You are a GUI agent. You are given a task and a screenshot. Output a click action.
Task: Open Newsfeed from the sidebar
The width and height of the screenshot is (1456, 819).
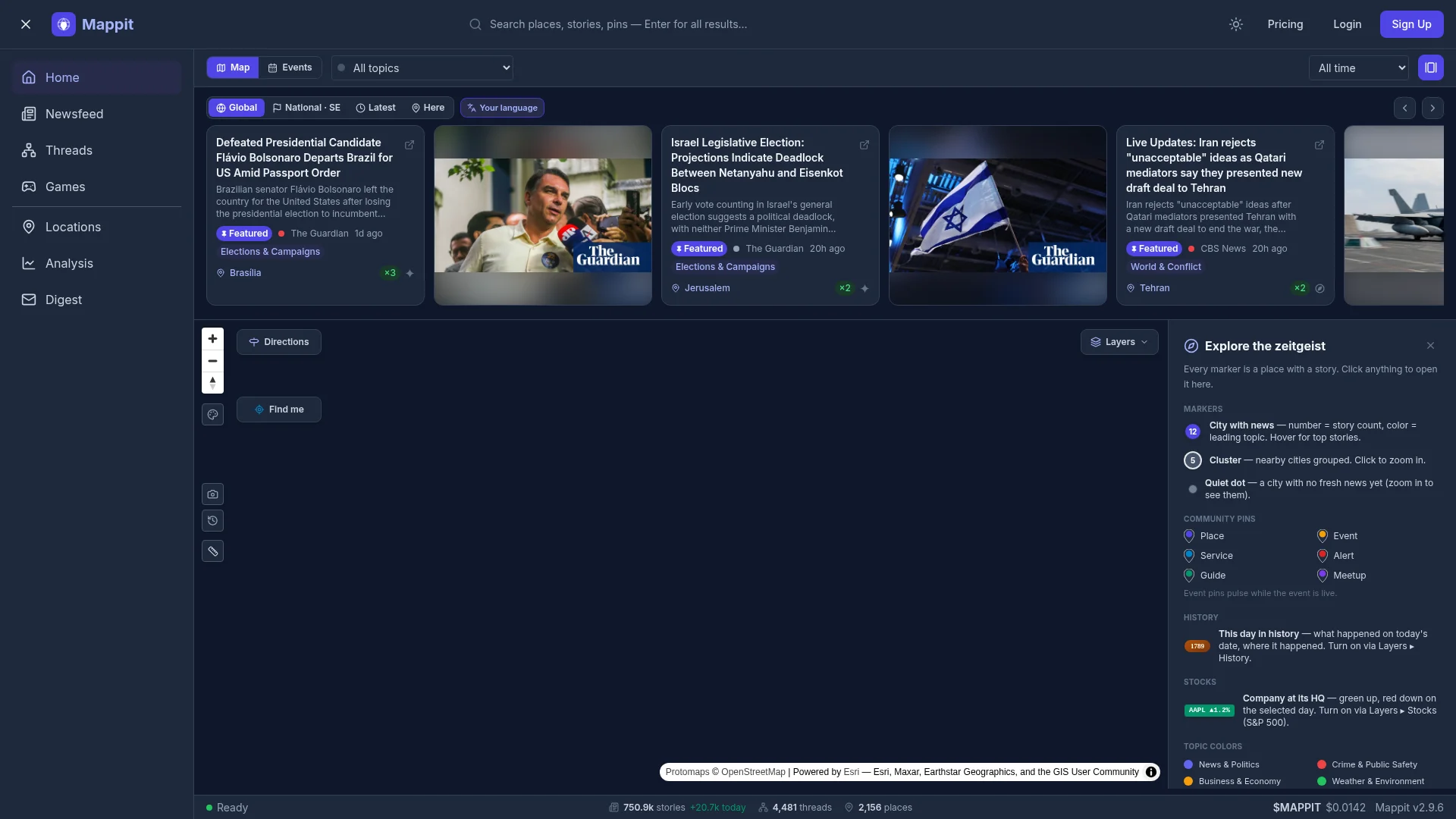coord(96,114)
